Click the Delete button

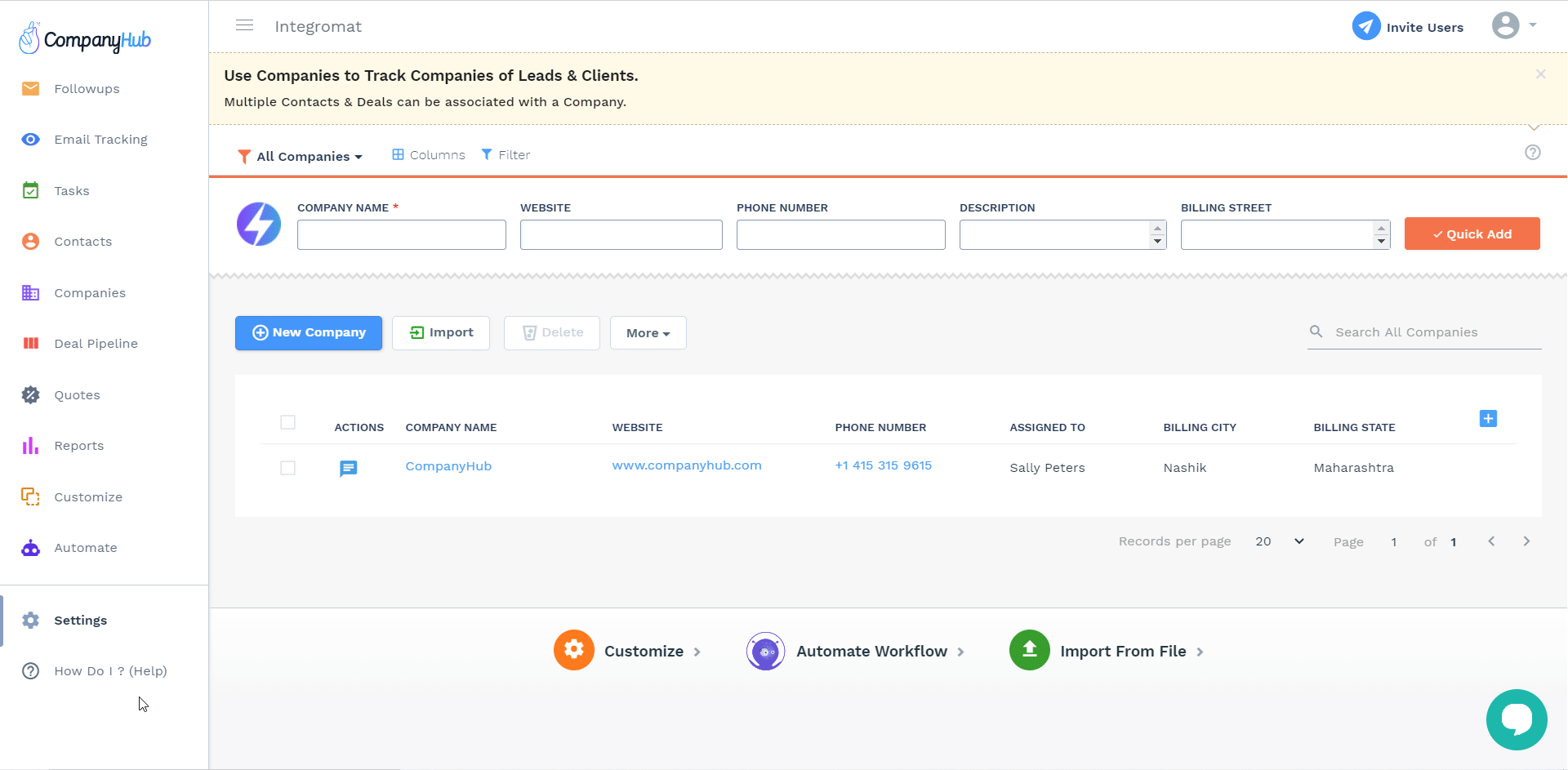click(x=552, y=333)
